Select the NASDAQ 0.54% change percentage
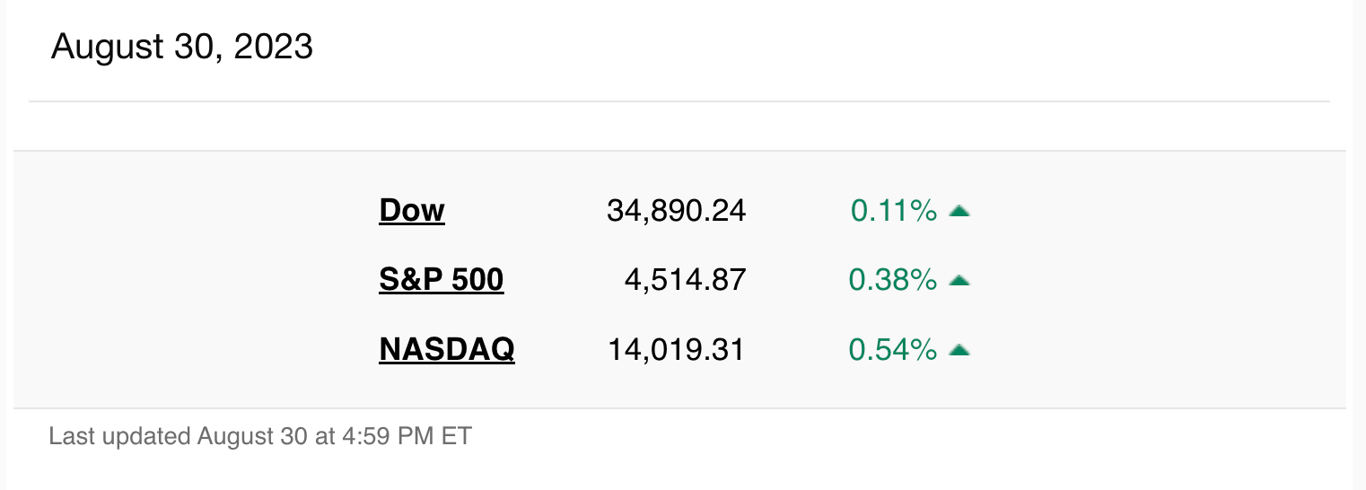The height and width of the screenshot is (490, 1366). point(892,350)
